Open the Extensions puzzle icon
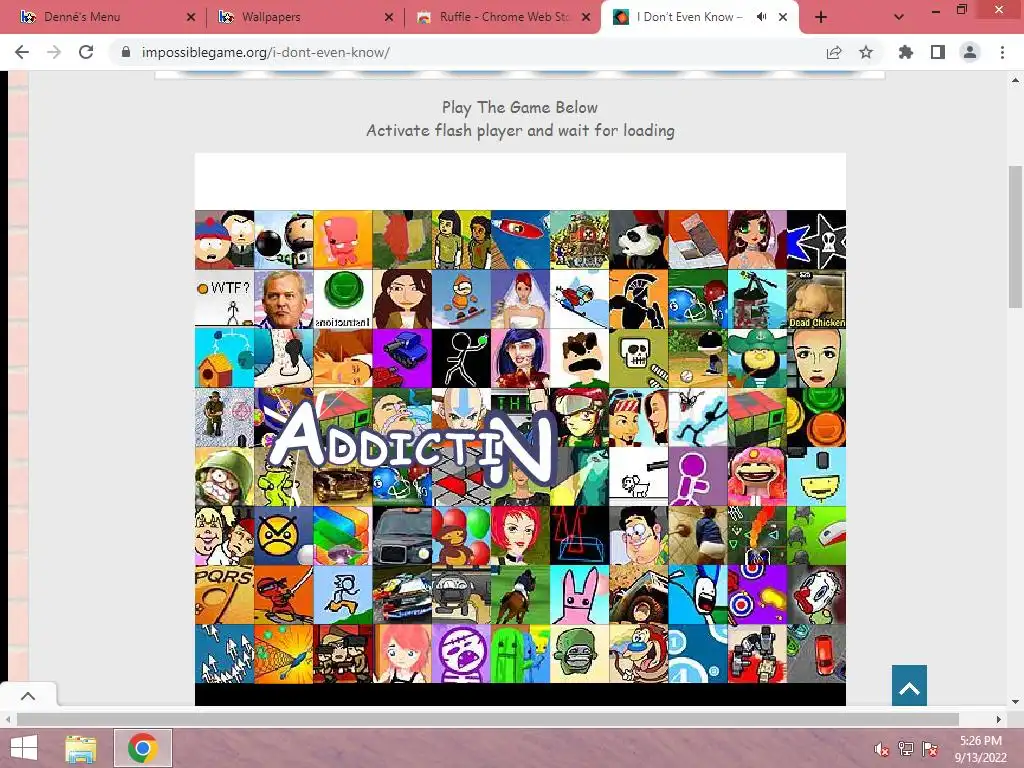Screen dimensions: 1024x768 [x=906, y=52]
